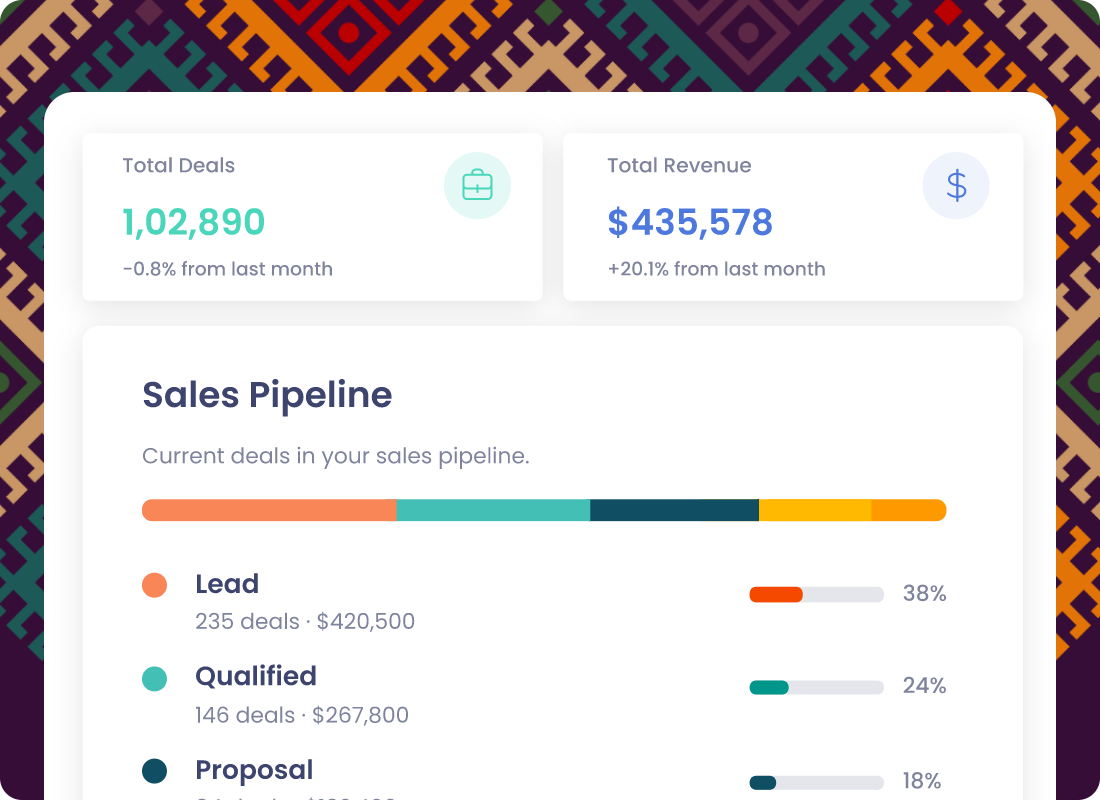Screen dimensions: 1100x800
Task: Click the dark navy Proposal pipeline segment
Action: coord(674,510)
